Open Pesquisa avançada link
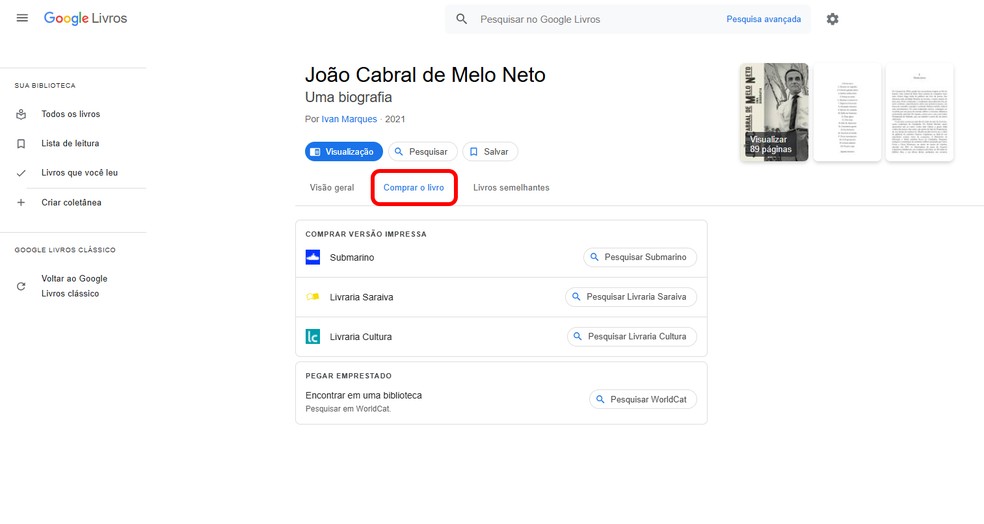984x524 pixels. coord(763,19)
